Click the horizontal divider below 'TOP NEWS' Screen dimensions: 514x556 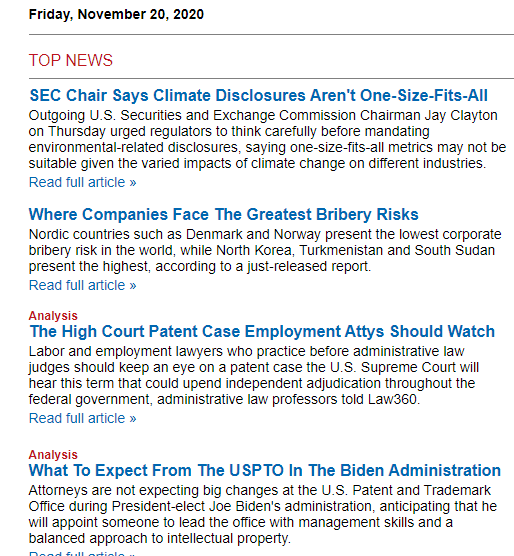click(271, 78)
